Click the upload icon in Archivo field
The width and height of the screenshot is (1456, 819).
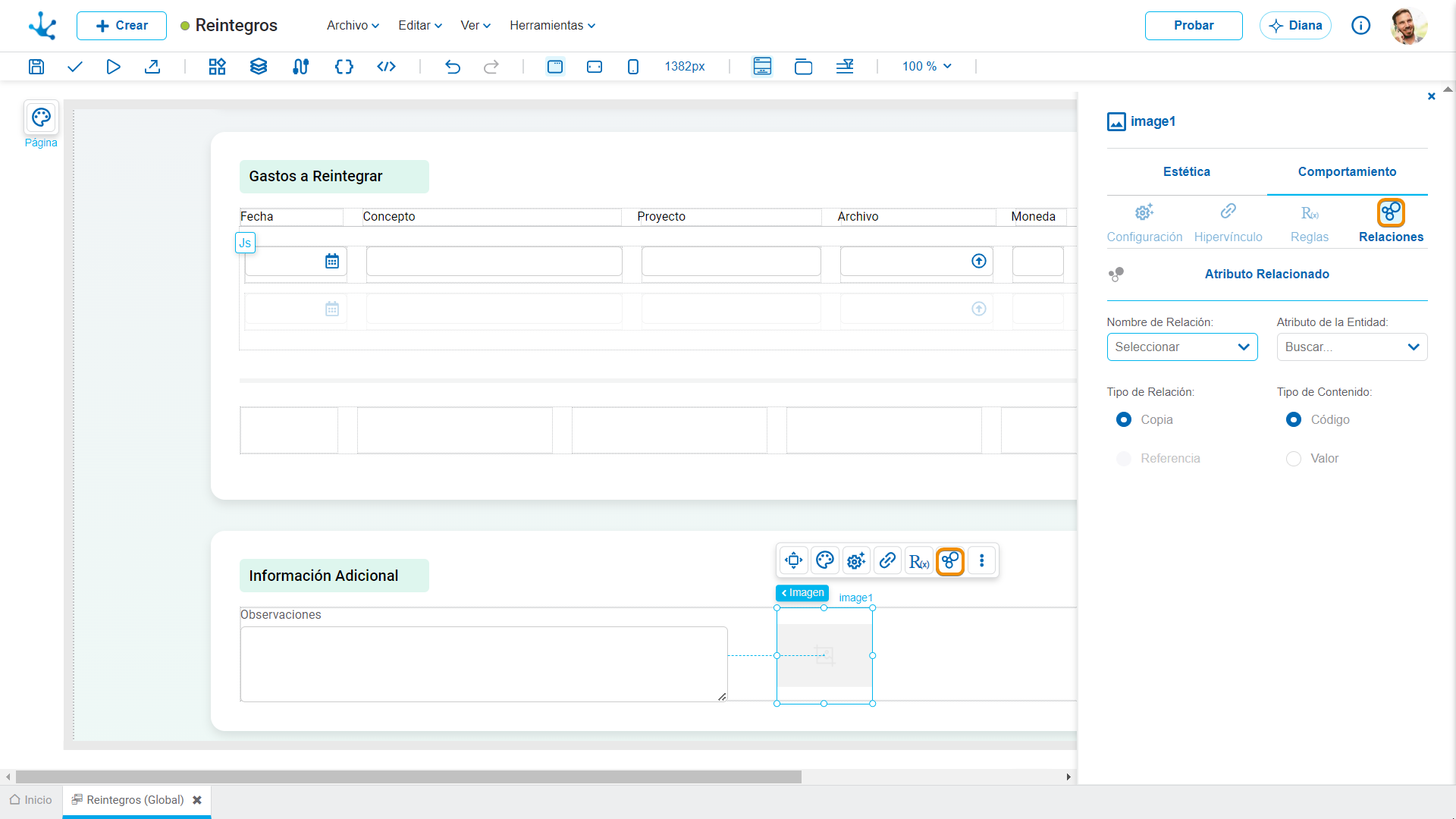pos(979,262)
